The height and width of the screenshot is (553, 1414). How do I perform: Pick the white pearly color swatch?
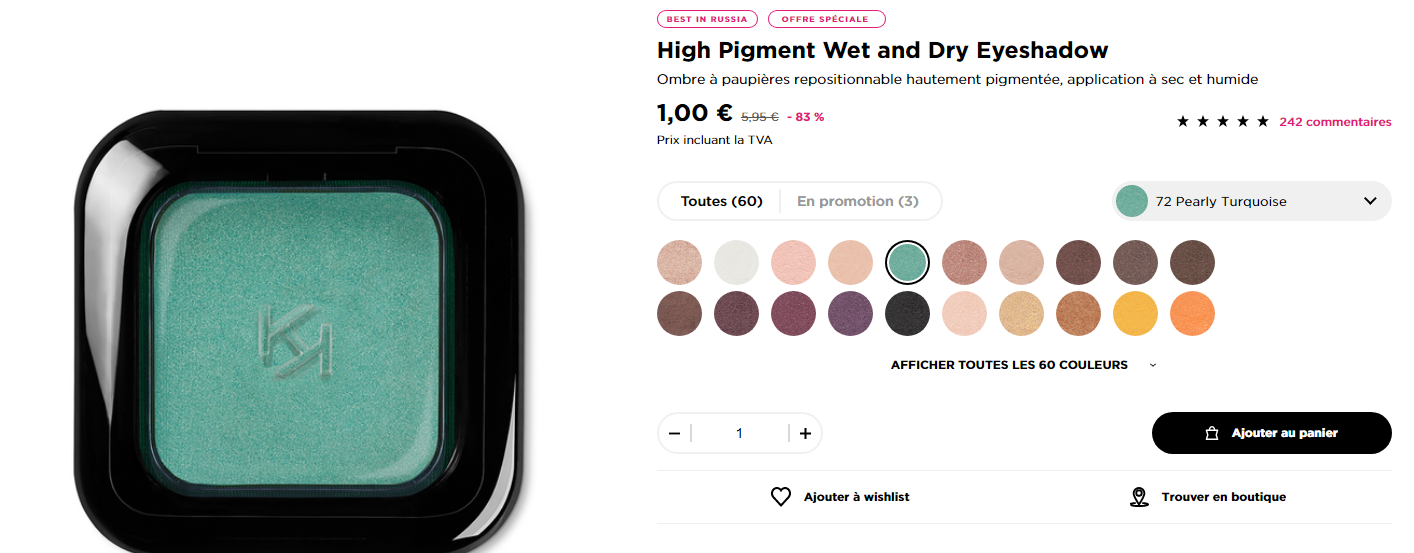736,263
